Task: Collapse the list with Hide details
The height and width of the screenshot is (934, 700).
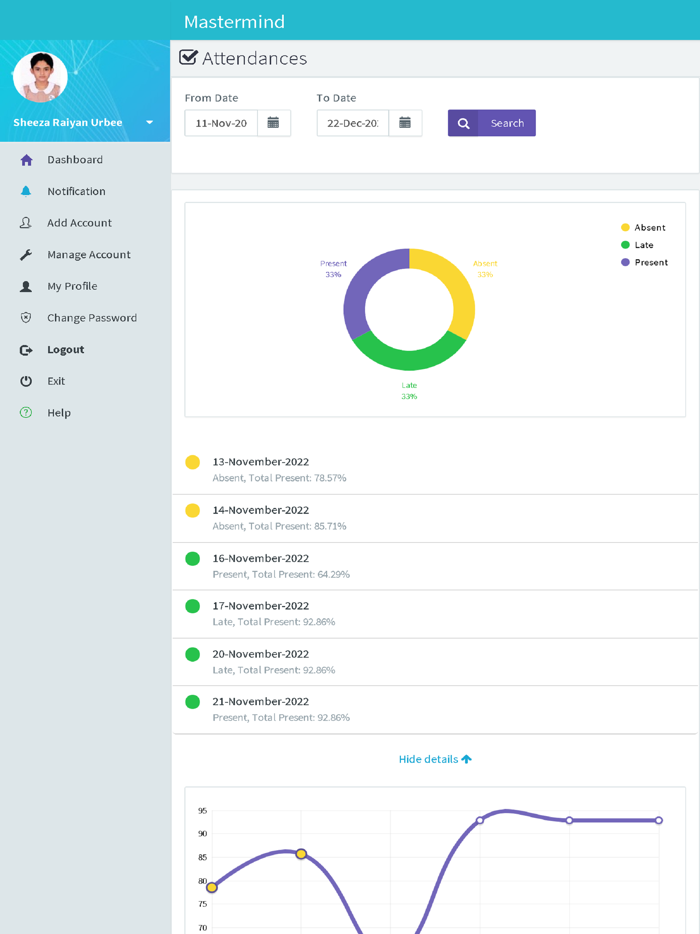Action: (x=435, y=759)
